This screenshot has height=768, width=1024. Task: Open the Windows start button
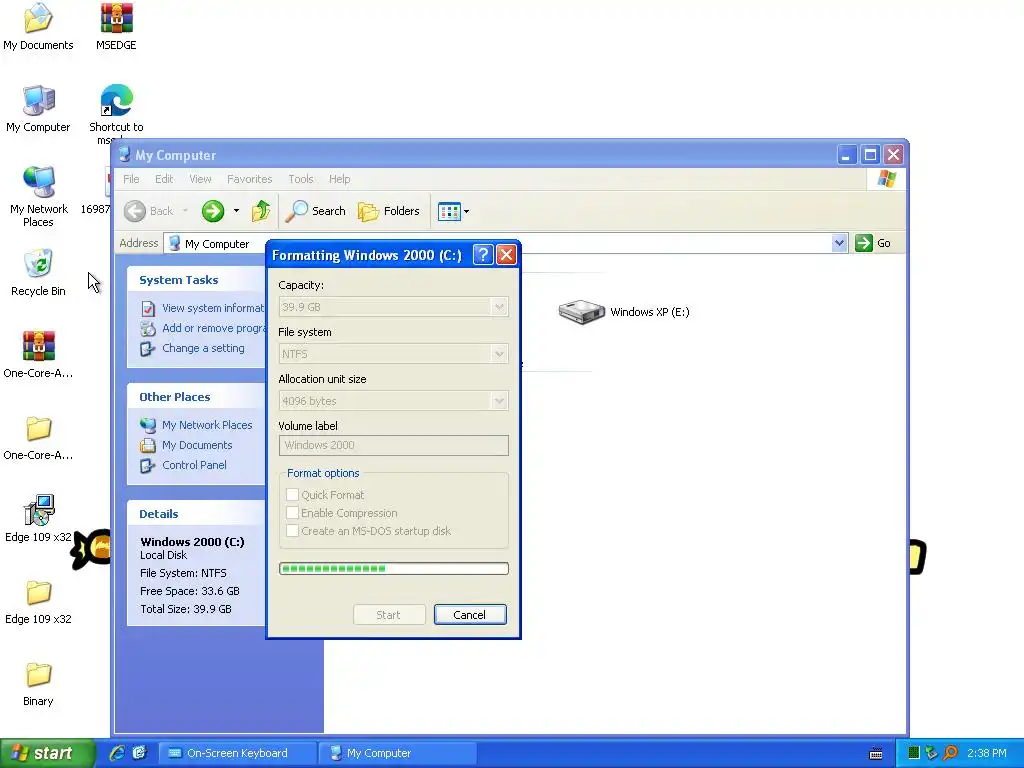pyautogui.click(x=47, y=753)
